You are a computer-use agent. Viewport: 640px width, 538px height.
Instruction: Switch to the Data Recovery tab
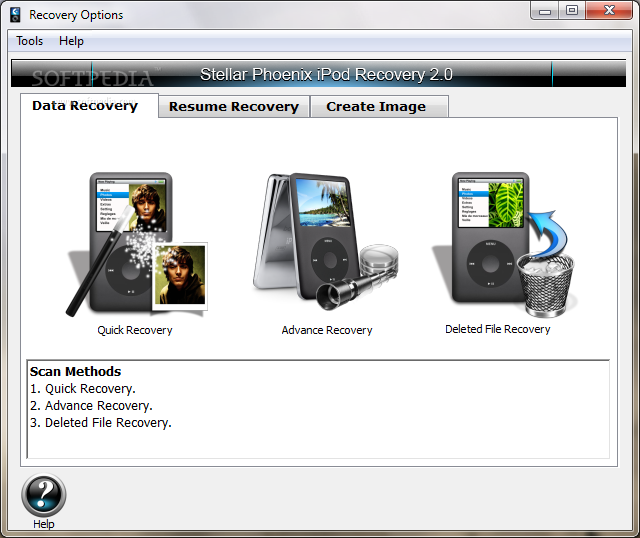point(89,106)
